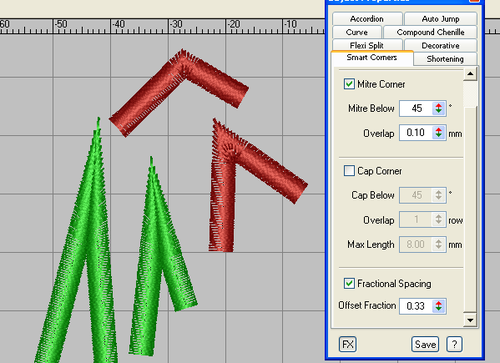The width and height of the screenshot is (500, 363).
Task: Toggle the Fractional Spacing checkbox
Action: (349, 283)
